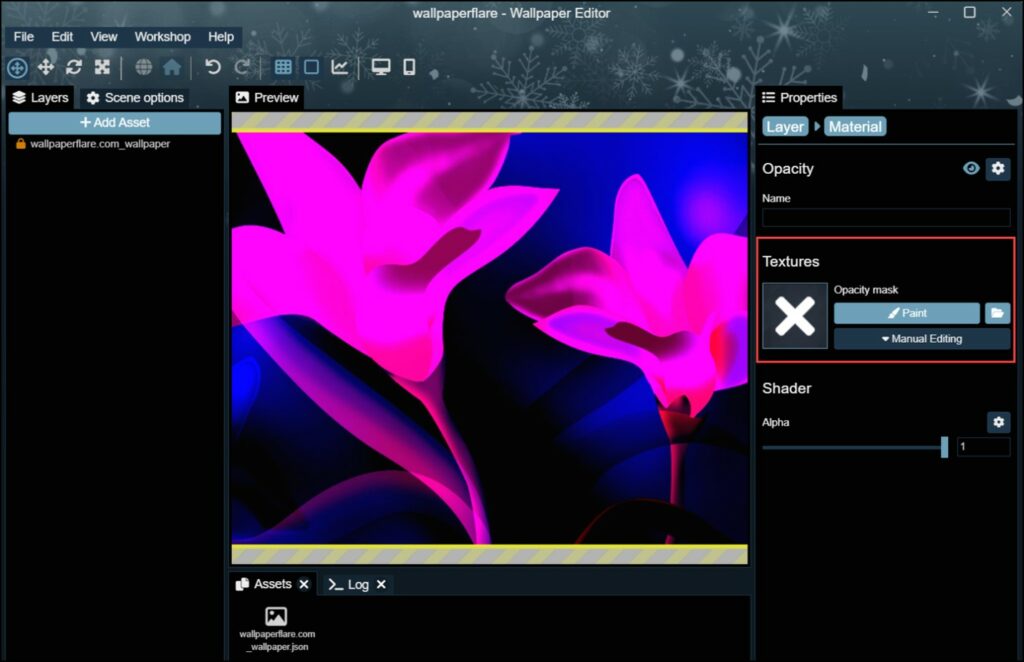Toggle Opacity visibility with the eye icon

pos(970,169)
